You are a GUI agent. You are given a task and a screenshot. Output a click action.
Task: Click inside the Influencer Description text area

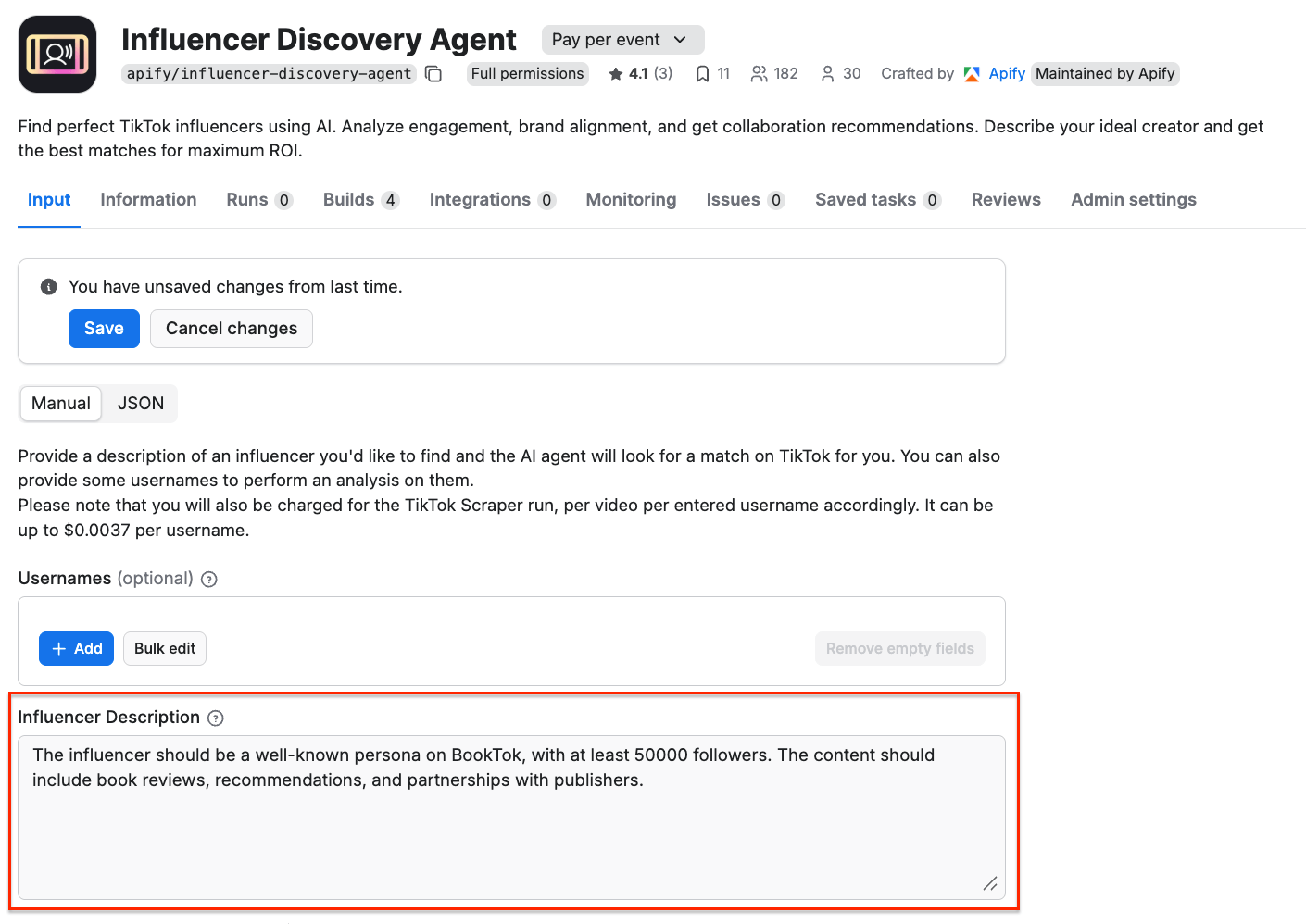pos(509,815)
